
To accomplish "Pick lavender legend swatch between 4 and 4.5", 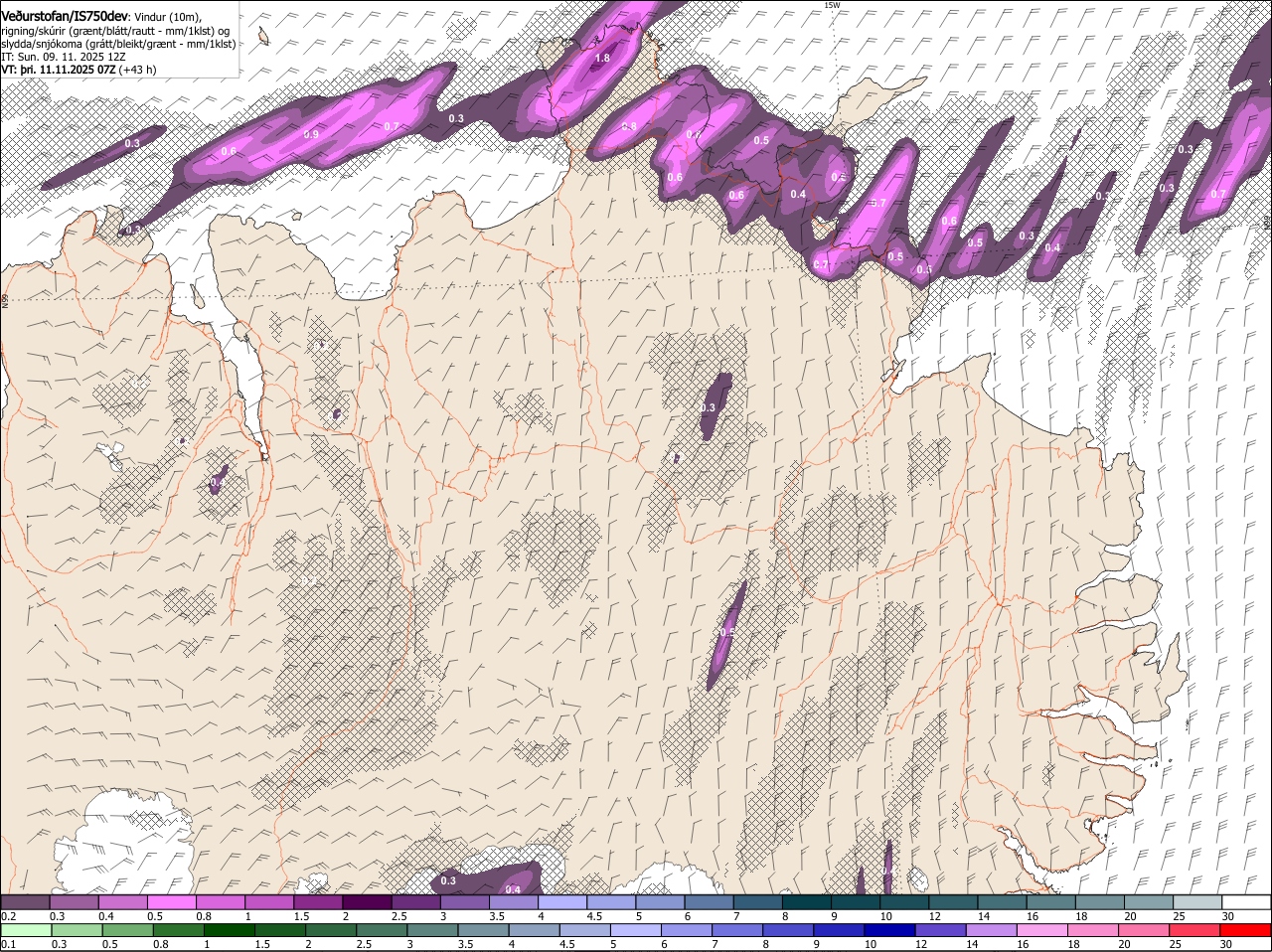I will (561, 901).
